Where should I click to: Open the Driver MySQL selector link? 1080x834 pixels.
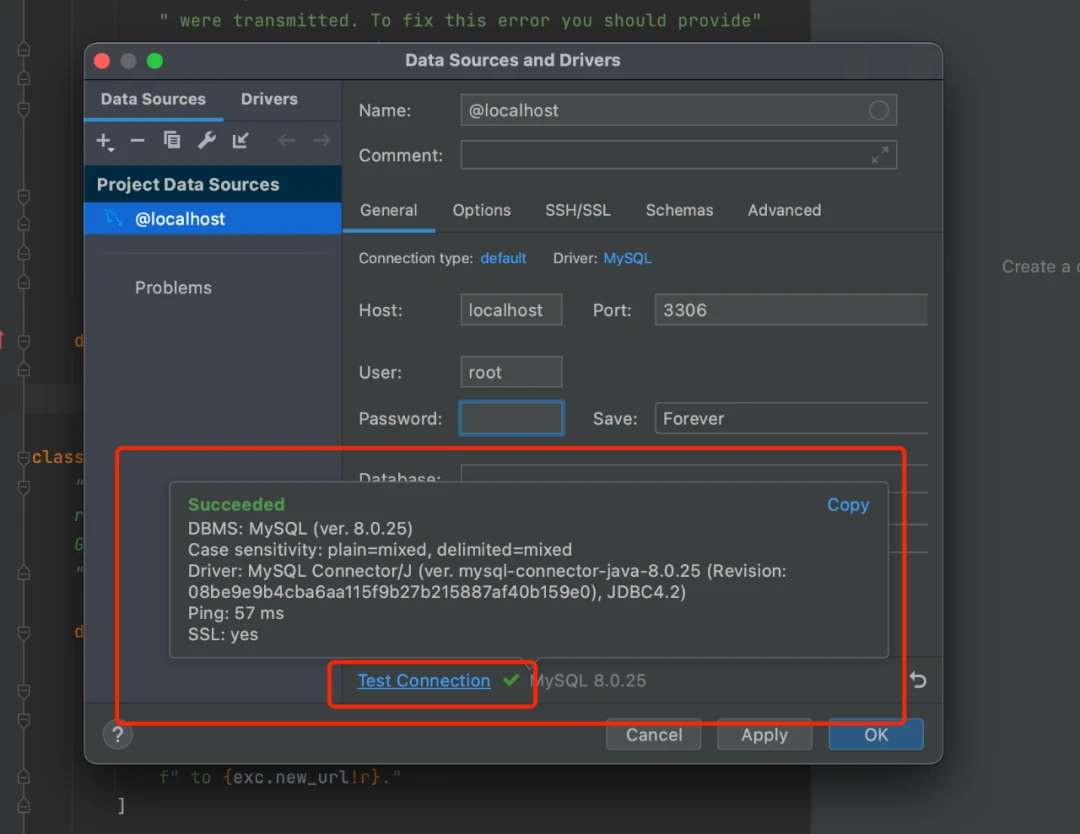pos(627,258)
